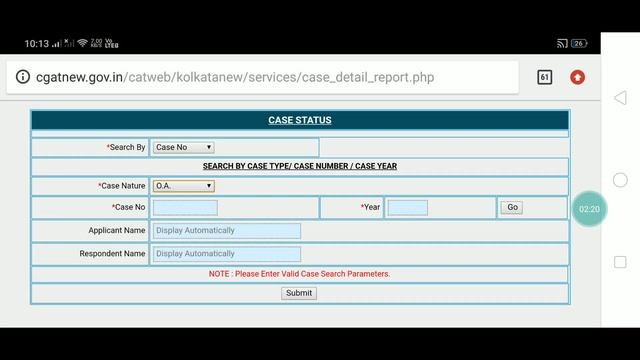640x360 pixels.
Task: Tap the site info icon in address bar
Action: [23, 77]
